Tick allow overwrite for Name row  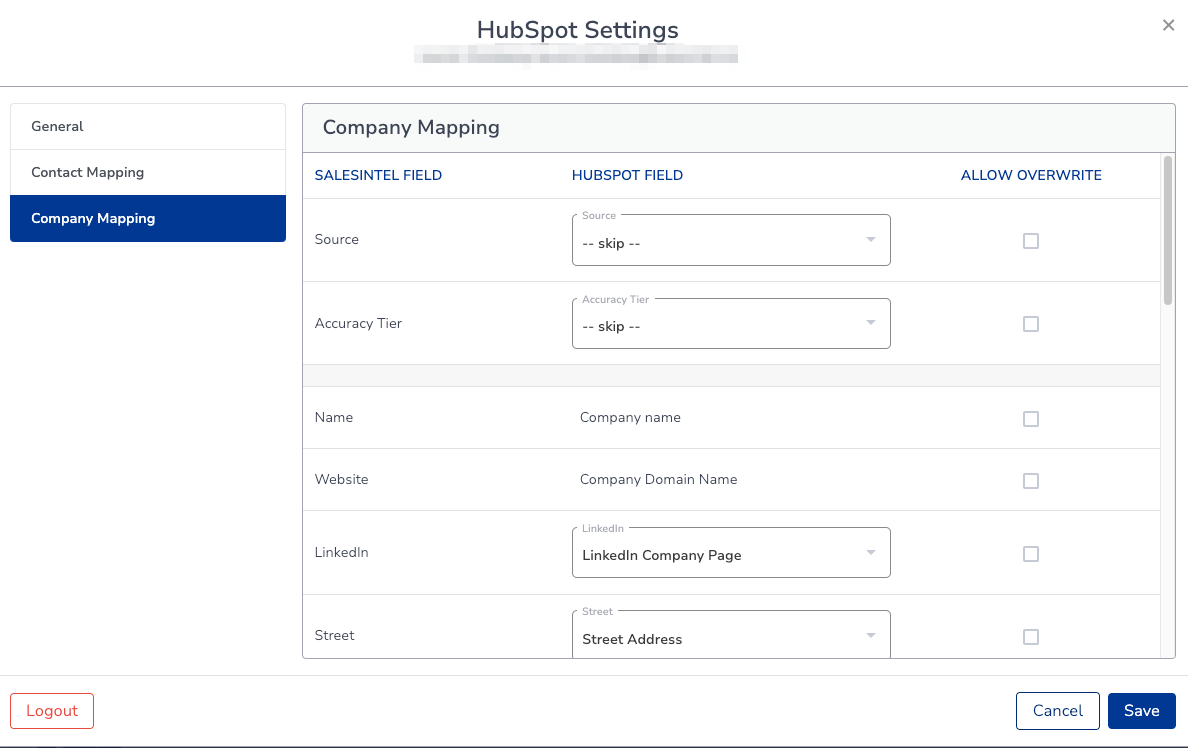click(1030, 419)
